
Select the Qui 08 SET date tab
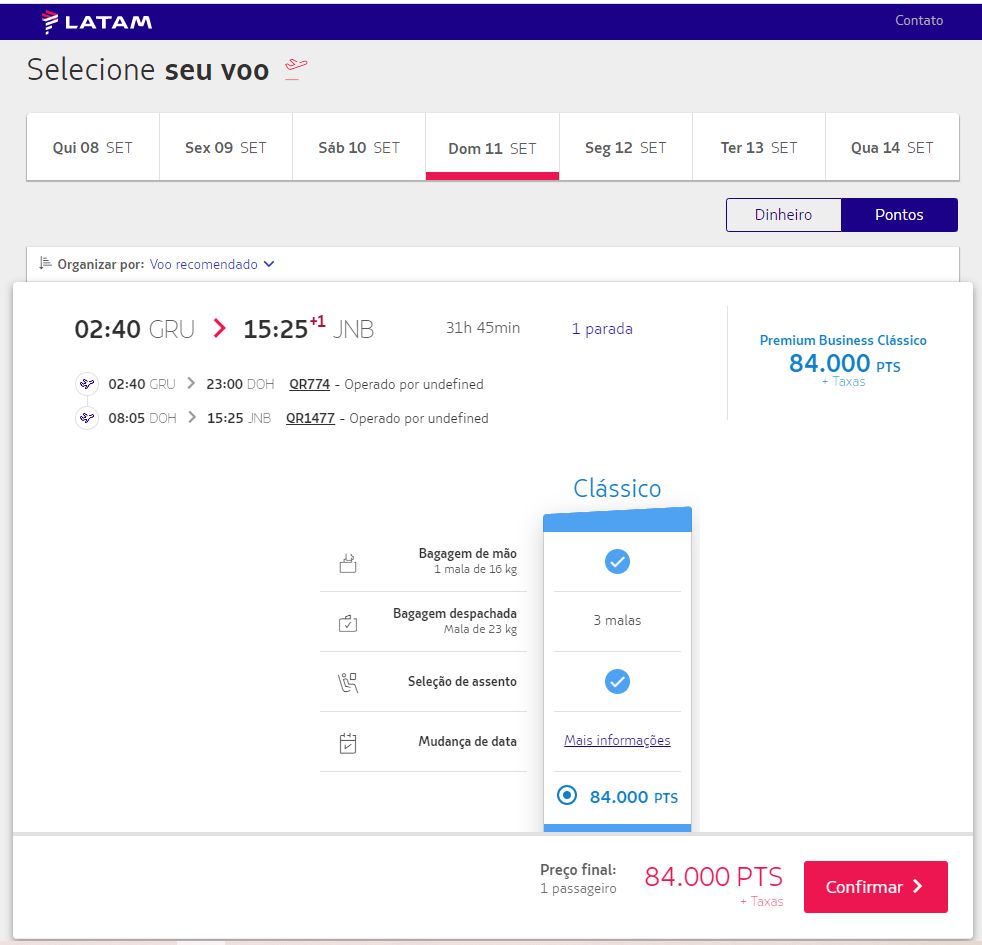click(x=93, y=147)
